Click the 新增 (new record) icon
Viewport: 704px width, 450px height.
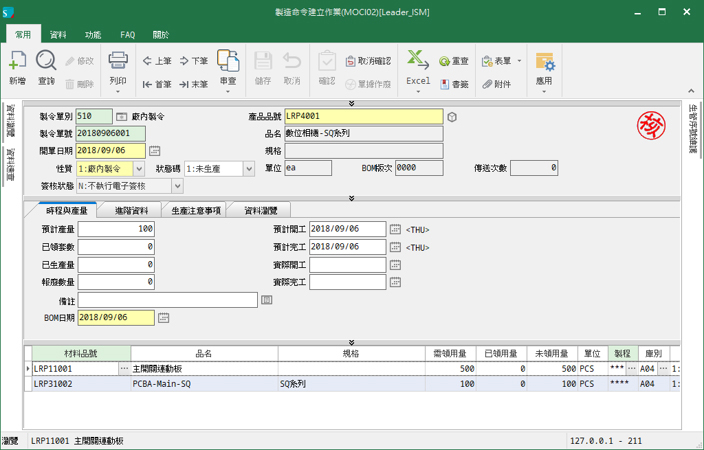pyautogui.click(x=17, y=62)
